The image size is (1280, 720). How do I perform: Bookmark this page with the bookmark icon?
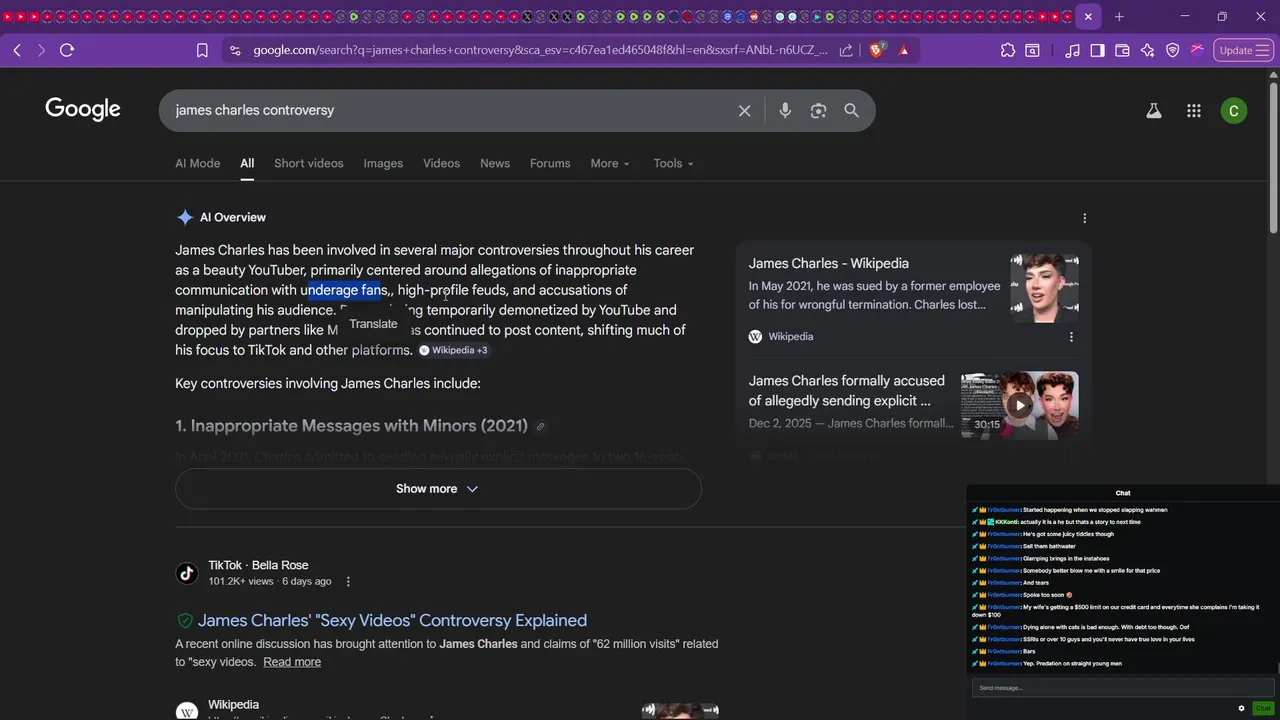tap(202, 50)
